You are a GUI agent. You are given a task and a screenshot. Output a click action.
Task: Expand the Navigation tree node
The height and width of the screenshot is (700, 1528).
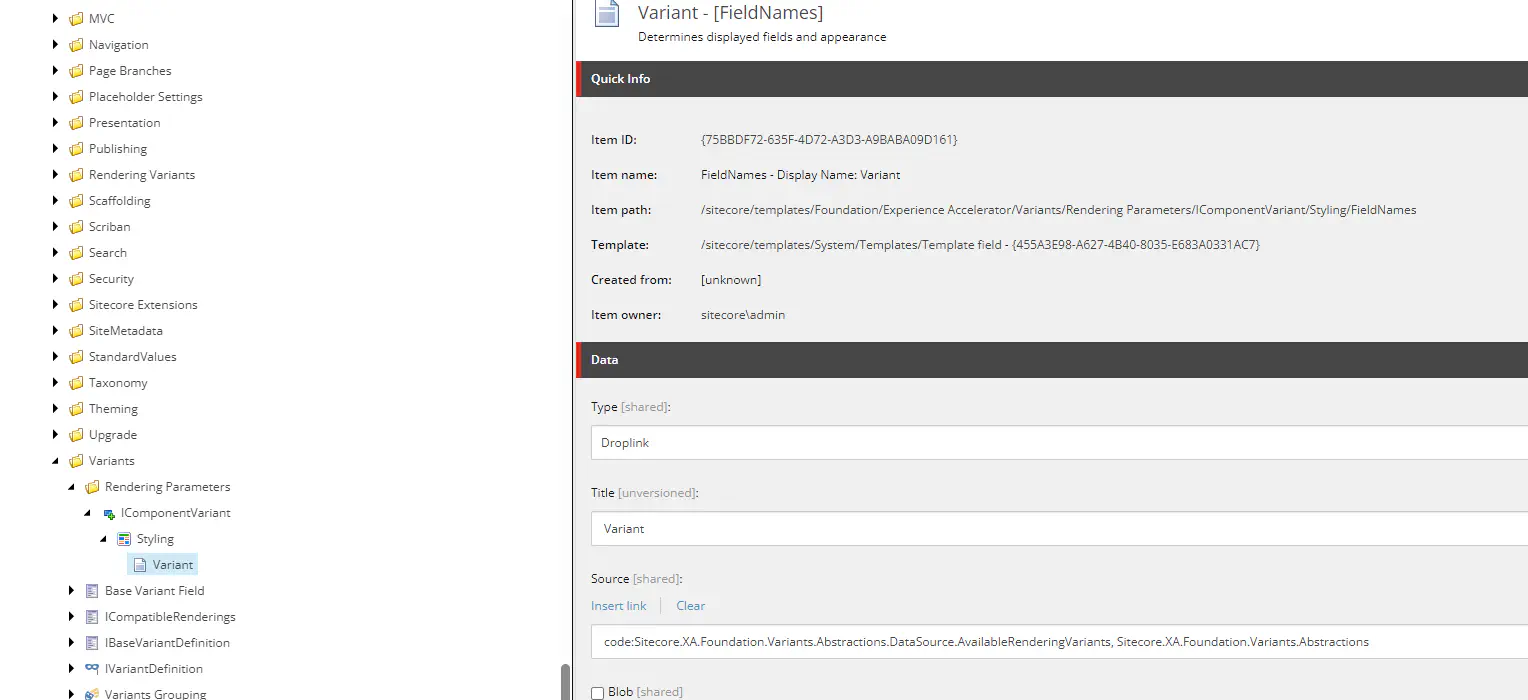56,45
